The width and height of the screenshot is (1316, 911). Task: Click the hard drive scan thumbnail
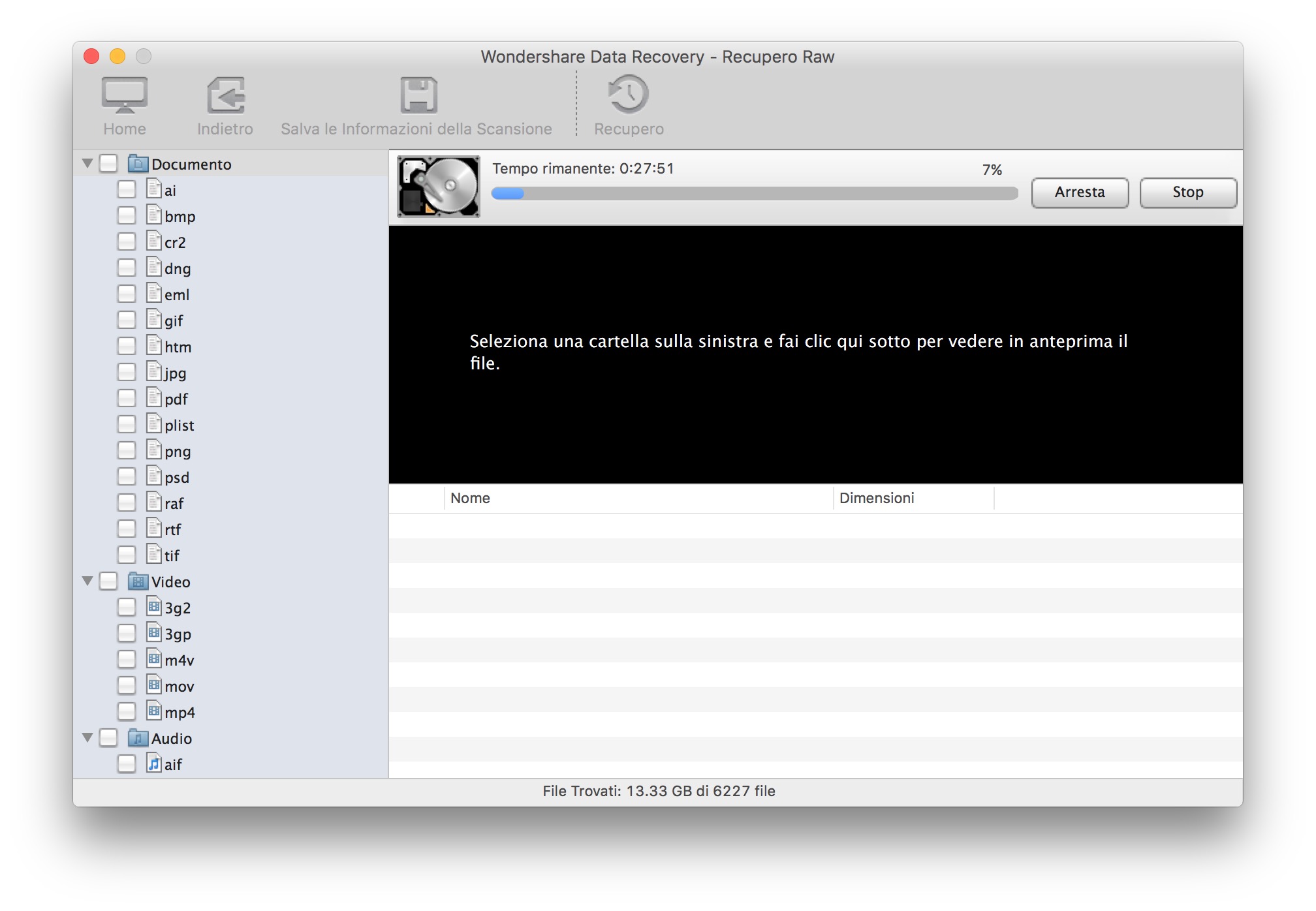coord(439,187)
